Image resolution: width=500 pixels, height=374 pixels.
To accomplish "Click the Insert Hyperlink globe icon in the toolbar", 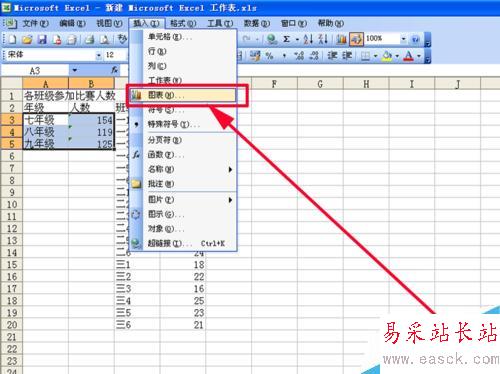I will (x=272, y=39).
